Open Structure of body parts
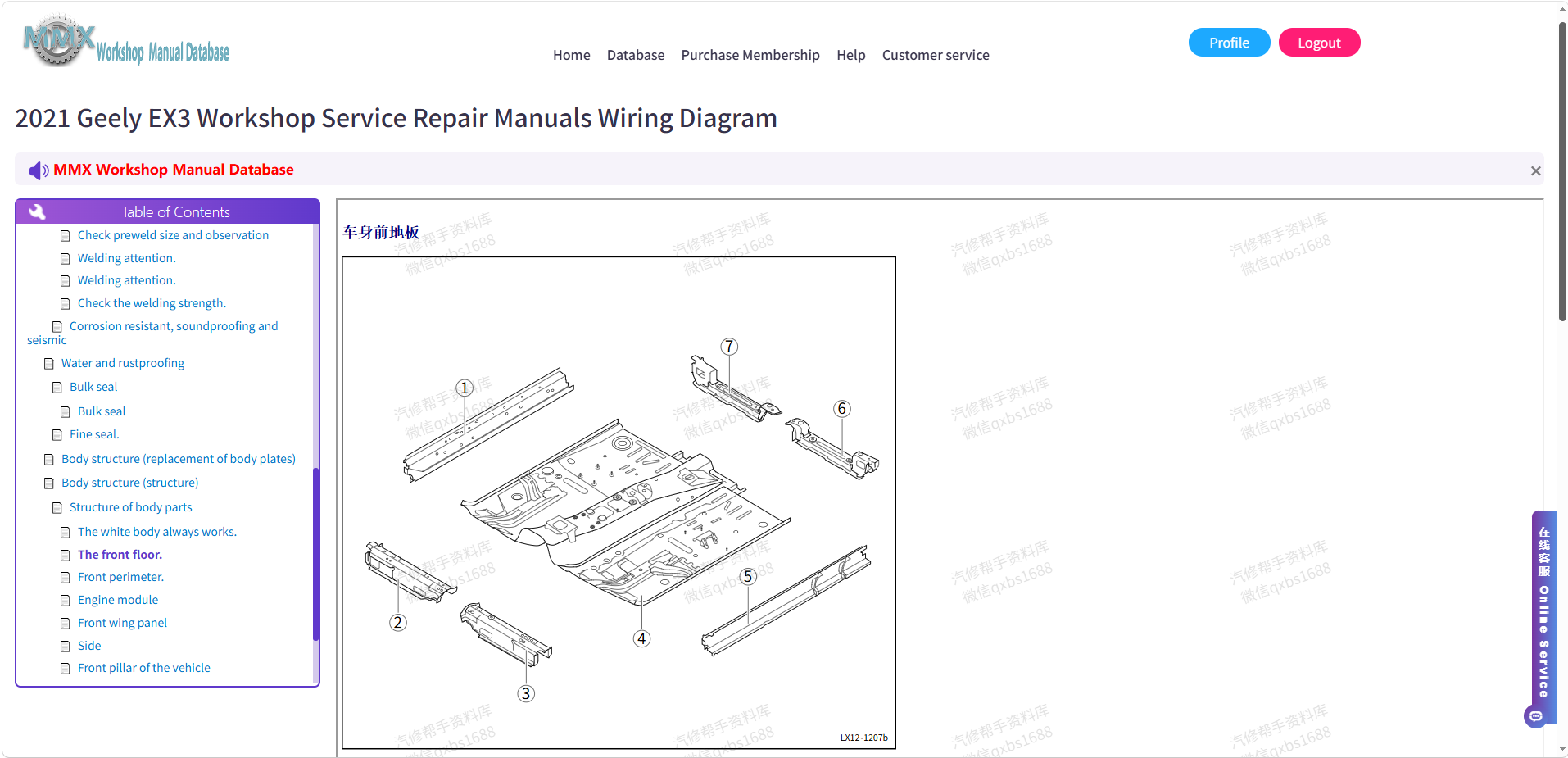The width and height of the screenshot is (1568, 758). coord(131,507)
